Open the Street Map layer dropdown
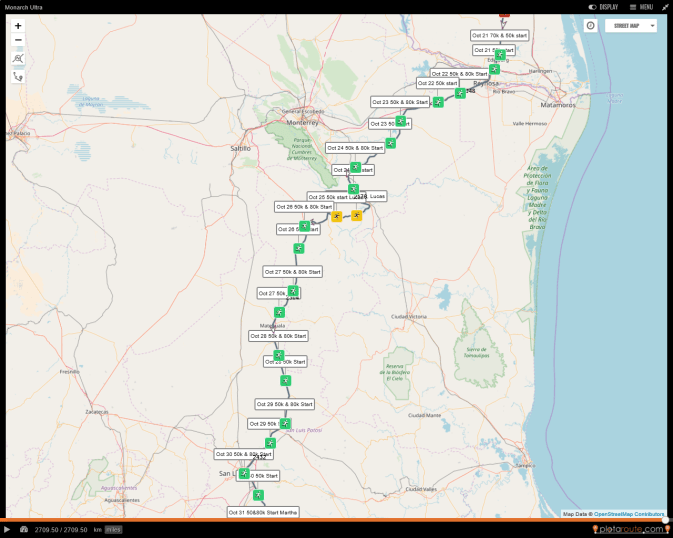 (x=635, y=26)
